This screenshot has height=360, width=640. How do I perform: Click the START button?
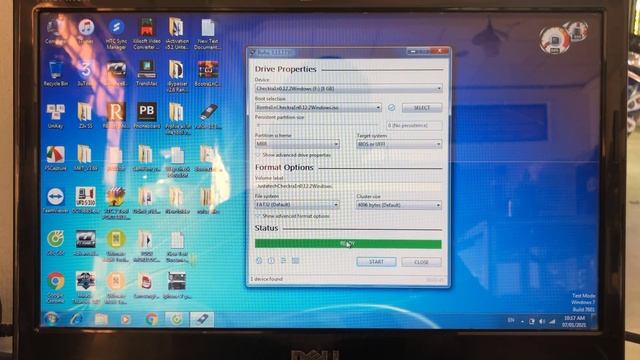pos(376,262)
